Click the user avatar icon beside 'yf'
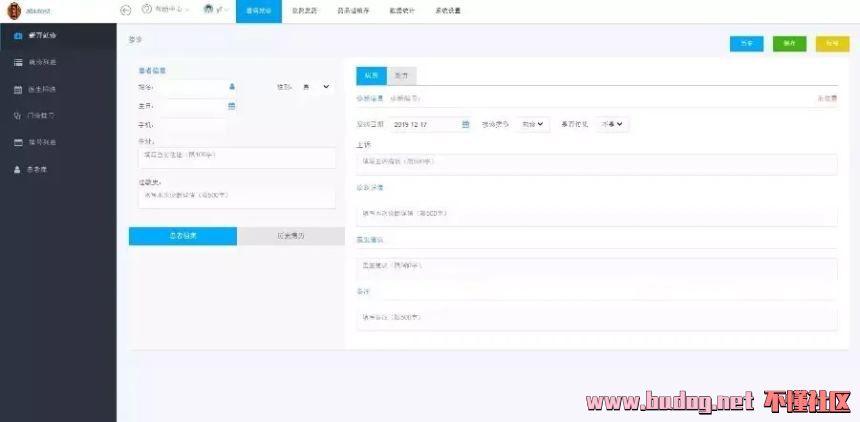Image resolution: width=860 pixels, height=422 pixels. click(208, 9)
